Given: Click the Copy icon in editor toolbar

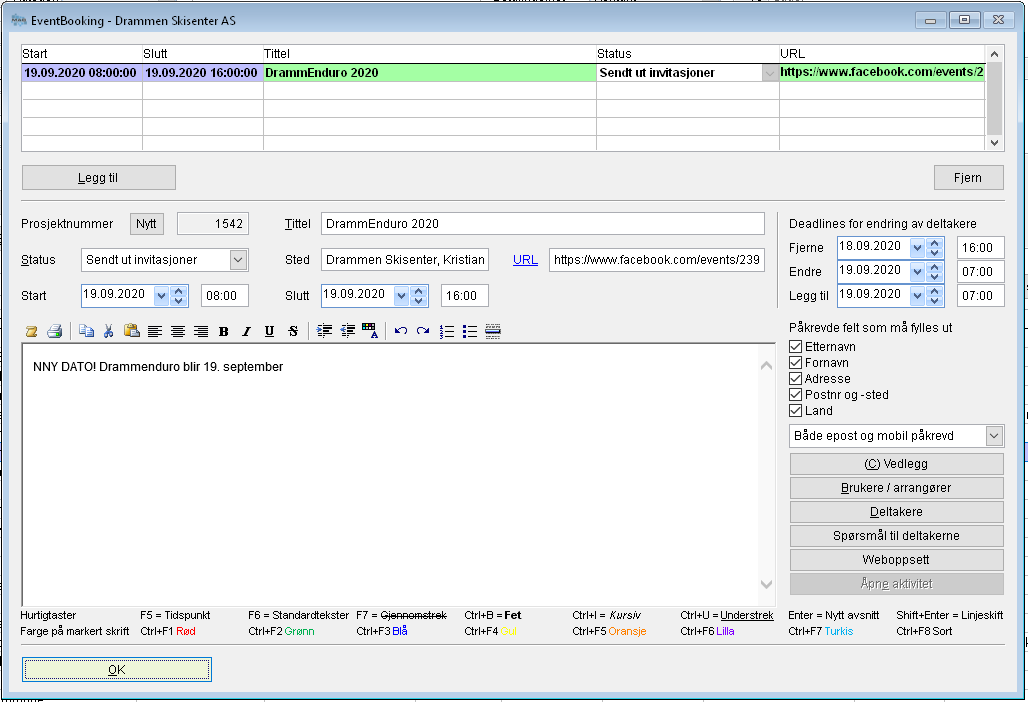Looking at the screenshot, I should pyautogui.click(x=86, y=332).
